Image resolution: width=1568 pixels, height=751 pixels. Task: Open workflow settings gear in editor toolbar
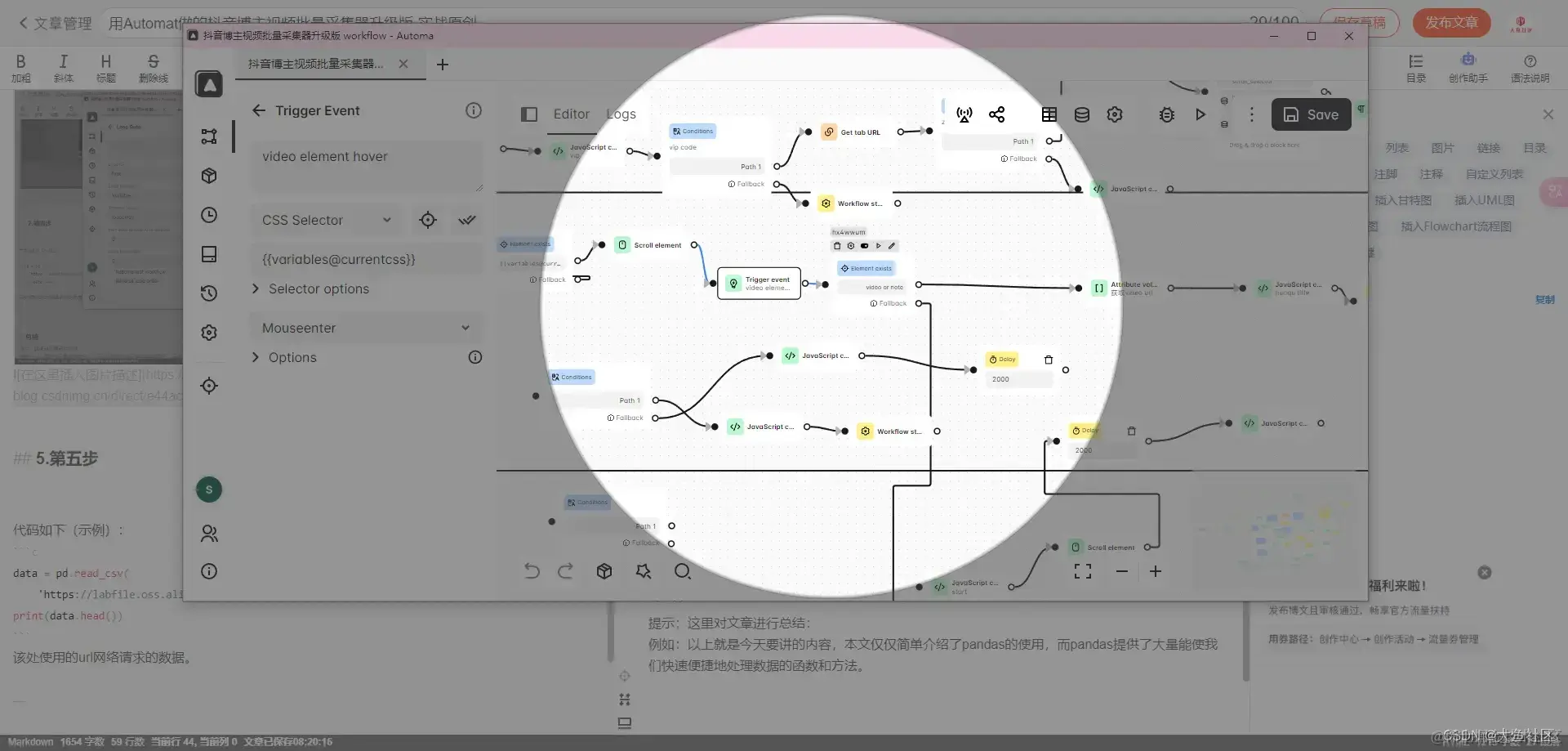(1115, 114)
